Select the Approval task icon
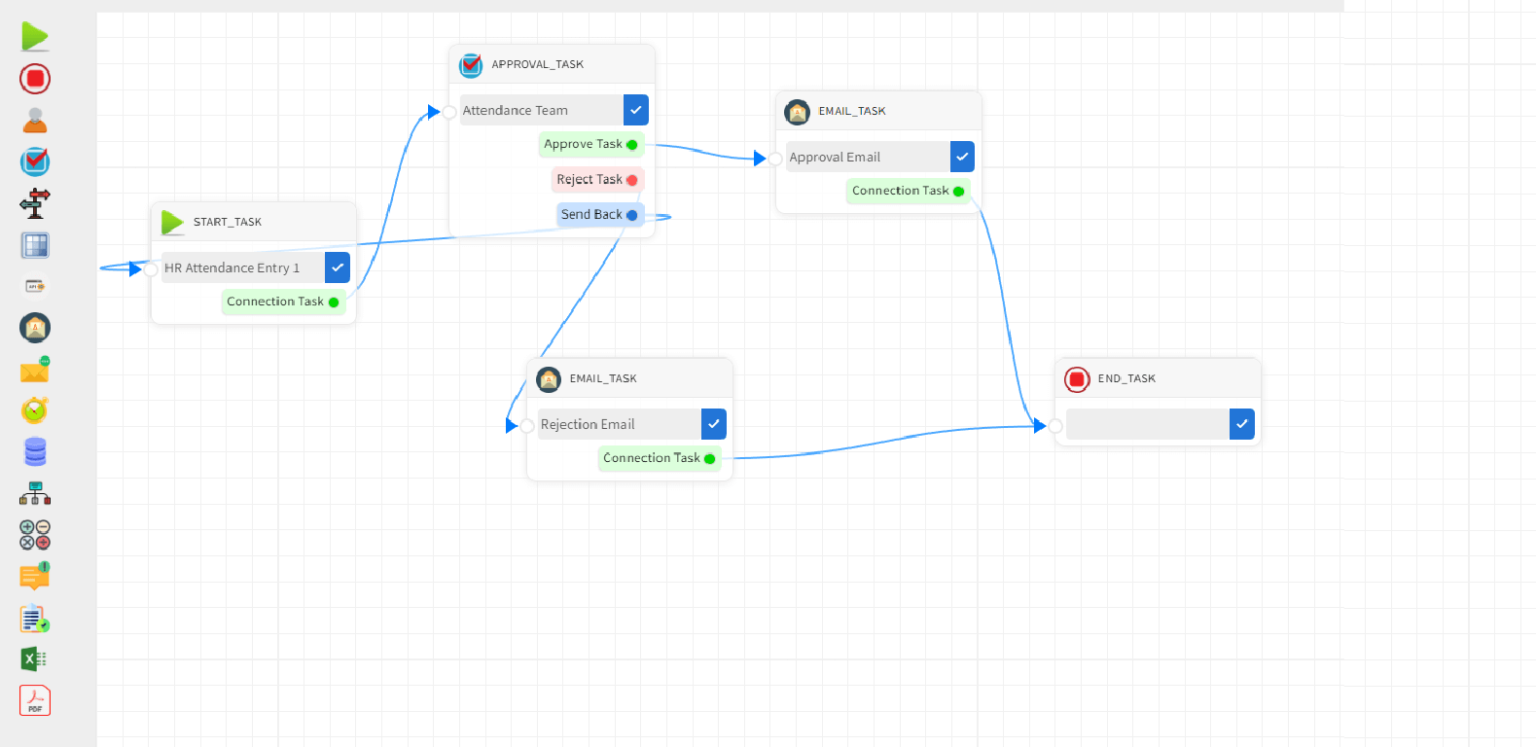 tap(35, 161)
